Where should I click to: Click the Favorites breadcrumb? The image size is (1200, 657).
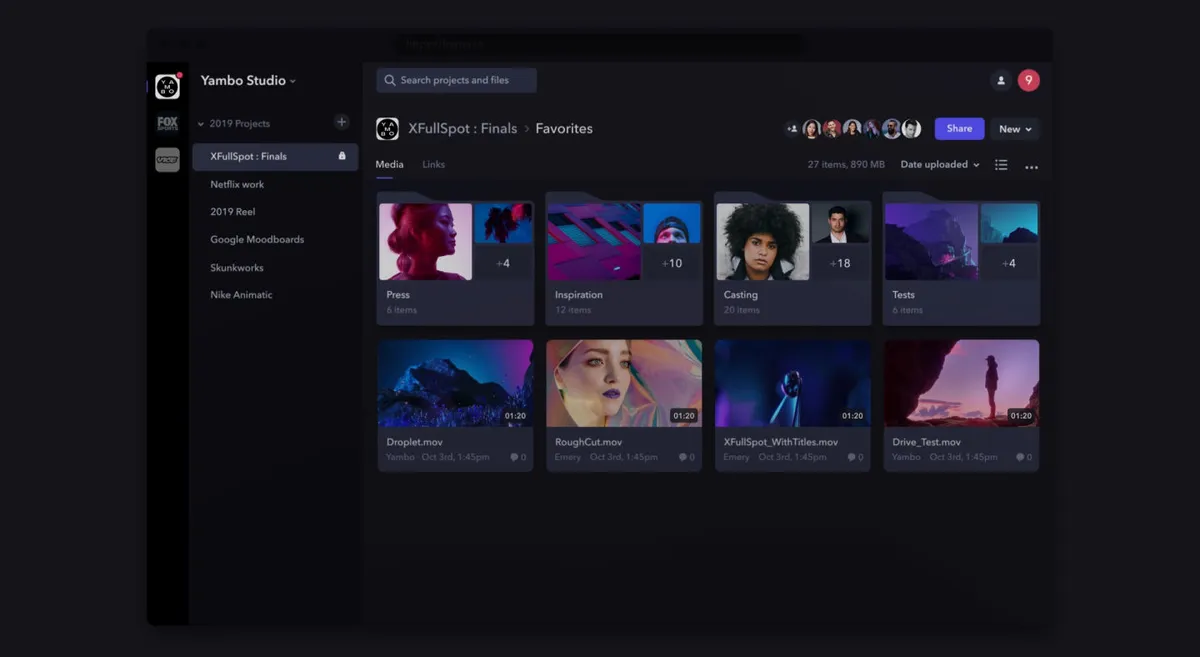click(564, 128)
